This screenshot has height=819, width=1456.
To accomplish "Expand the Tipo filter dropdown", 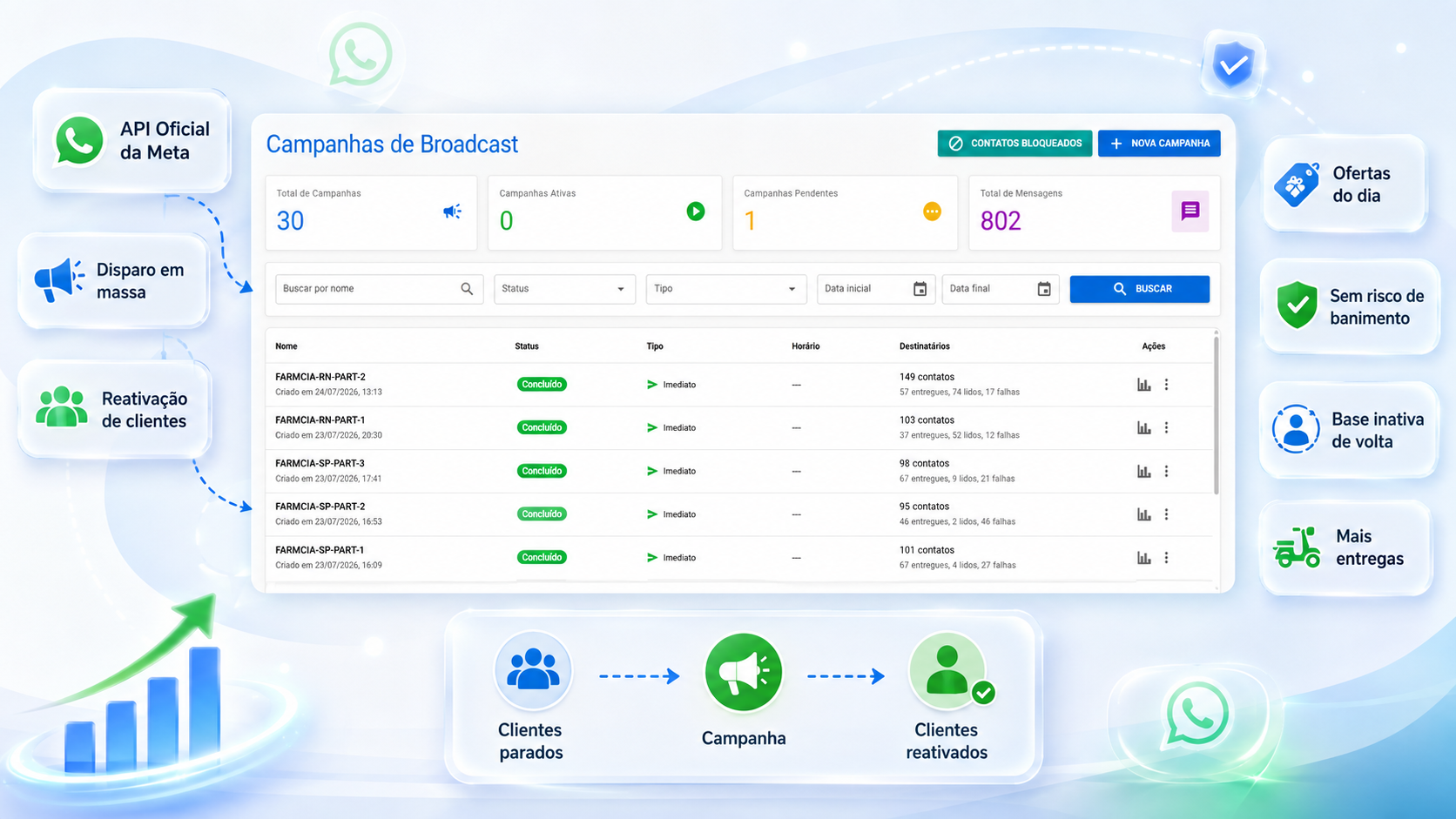I will (725, 289).
